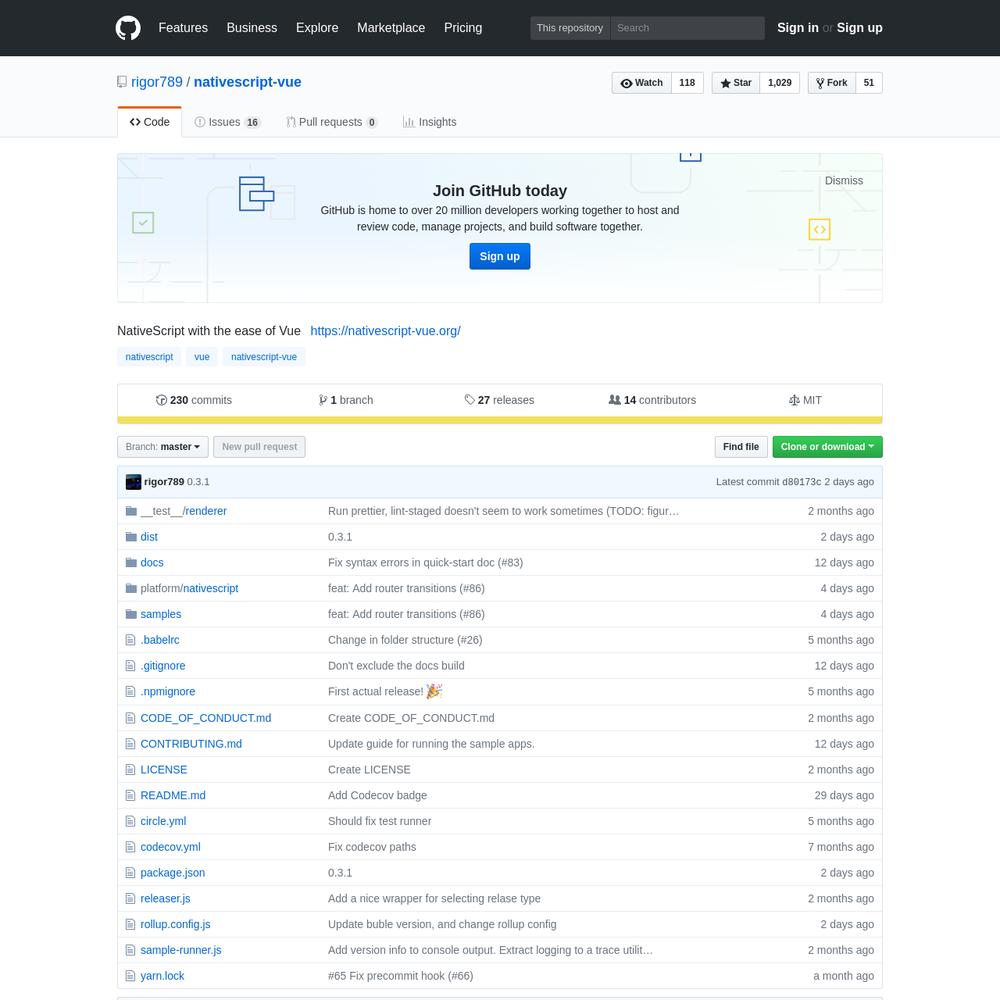The width and height of the screenshot is (1000, 1000).
Task: Click Sign in in the header
Action: click(x=798, y=28)
